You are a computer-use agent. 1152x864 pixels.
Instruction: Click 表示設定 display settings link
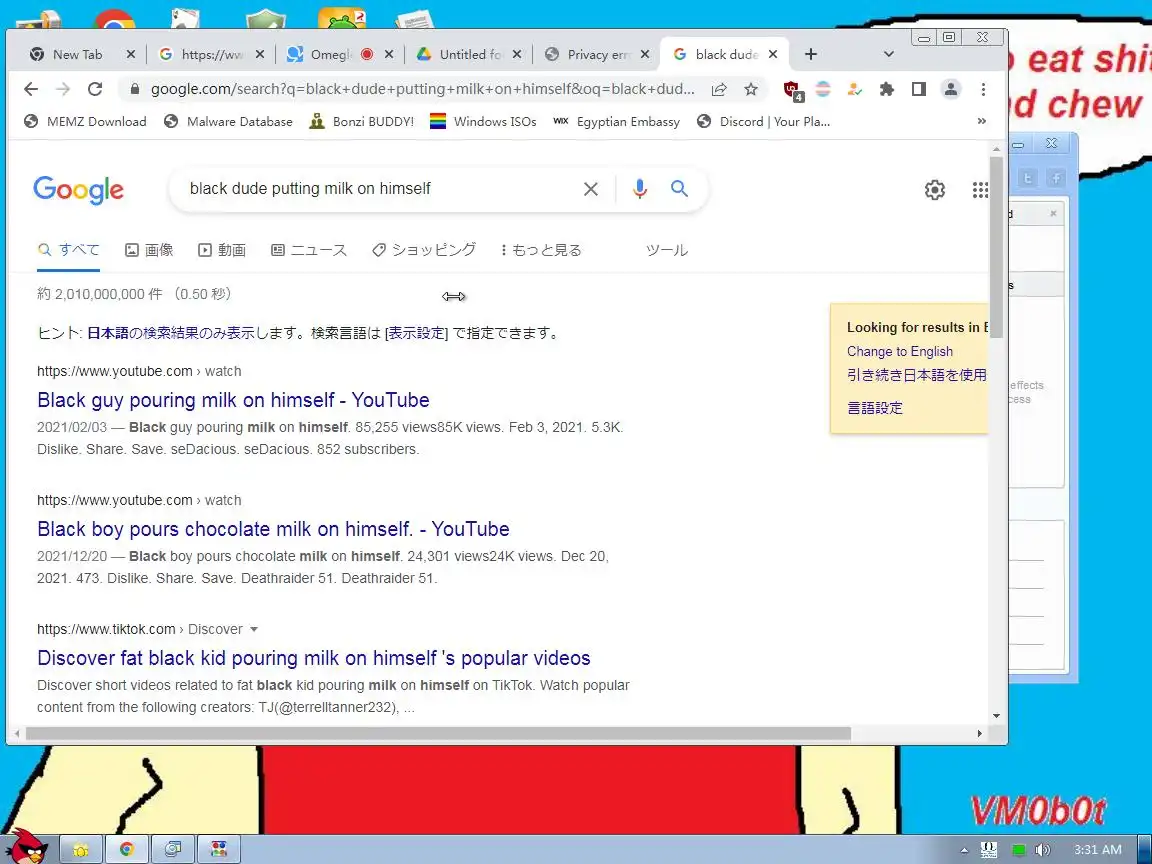tap(417, 334)
